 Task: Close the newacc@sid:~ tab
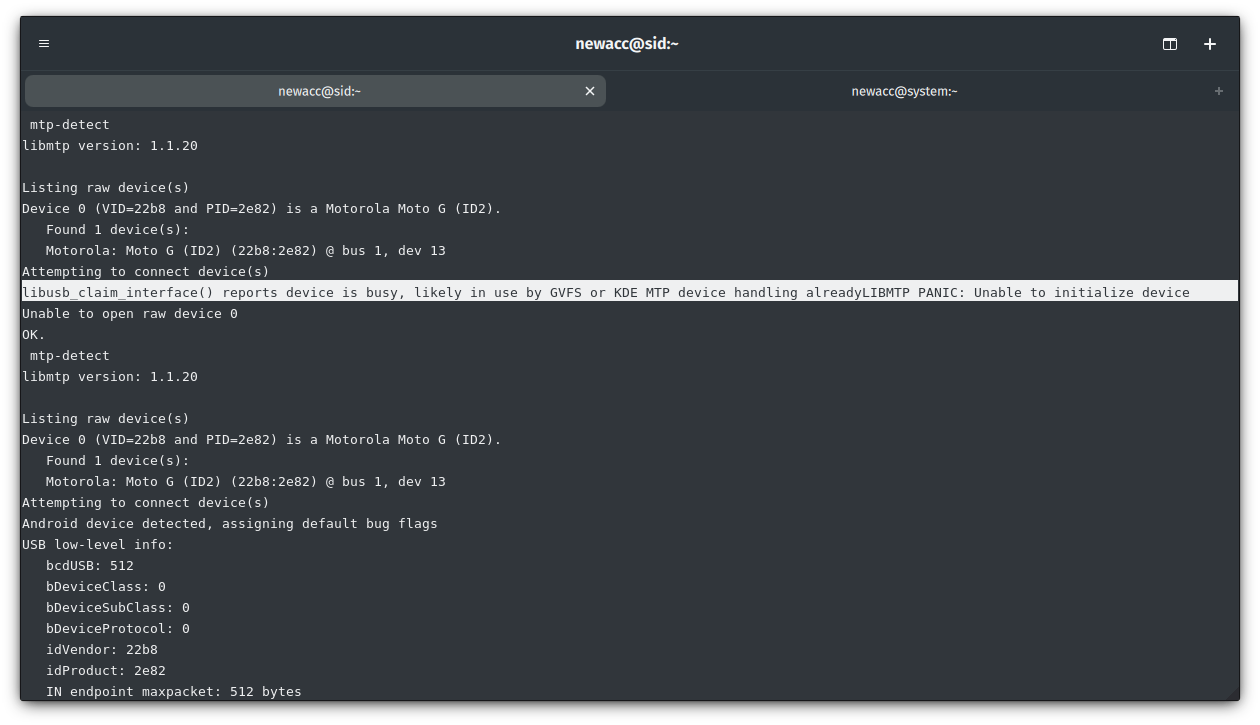pyautogui.click(x=590, y=91)
